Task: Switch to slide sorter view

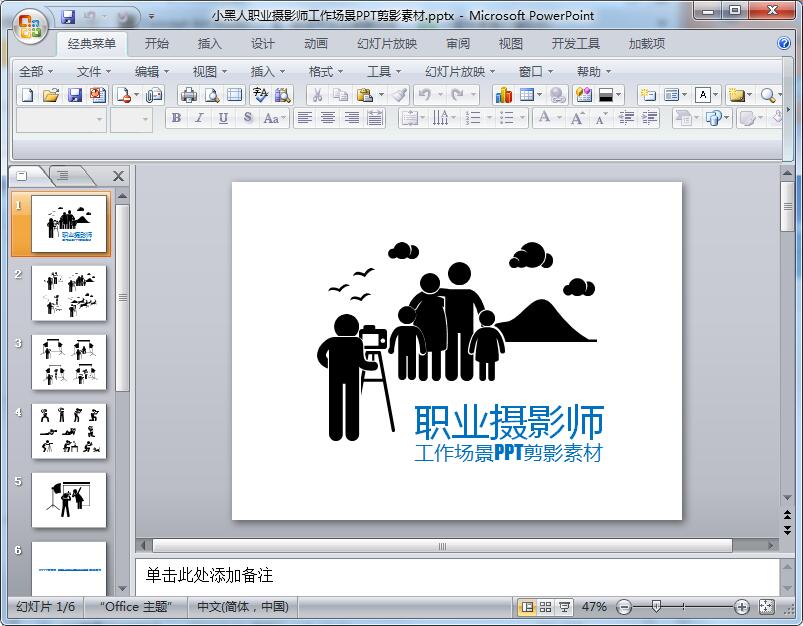Action: 546,607
